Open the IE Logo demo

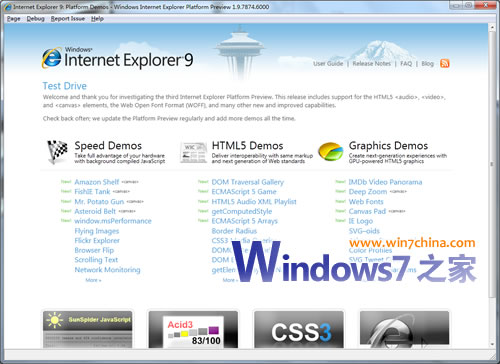[x=361, y=221]
